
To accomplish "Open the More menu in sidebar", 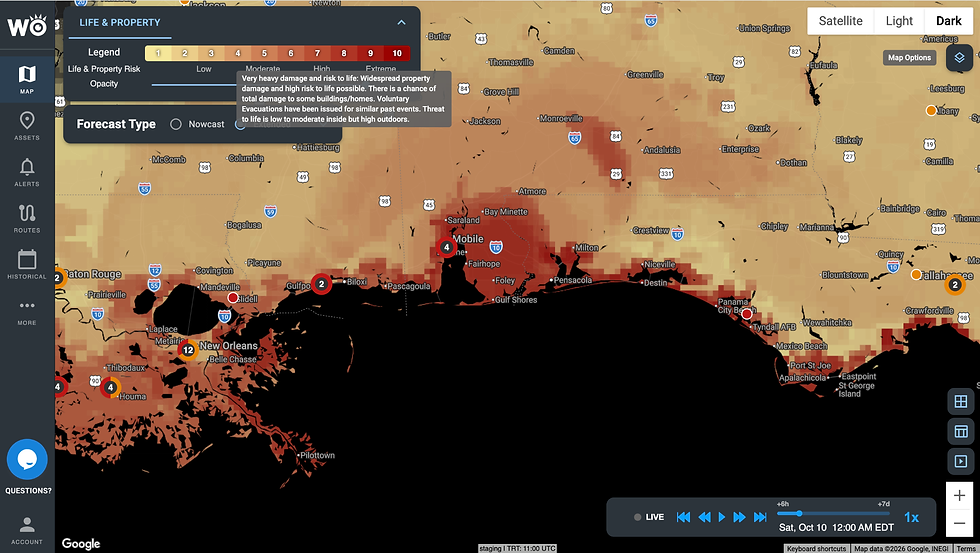I will pyautogui.click(x=27, y=312).
